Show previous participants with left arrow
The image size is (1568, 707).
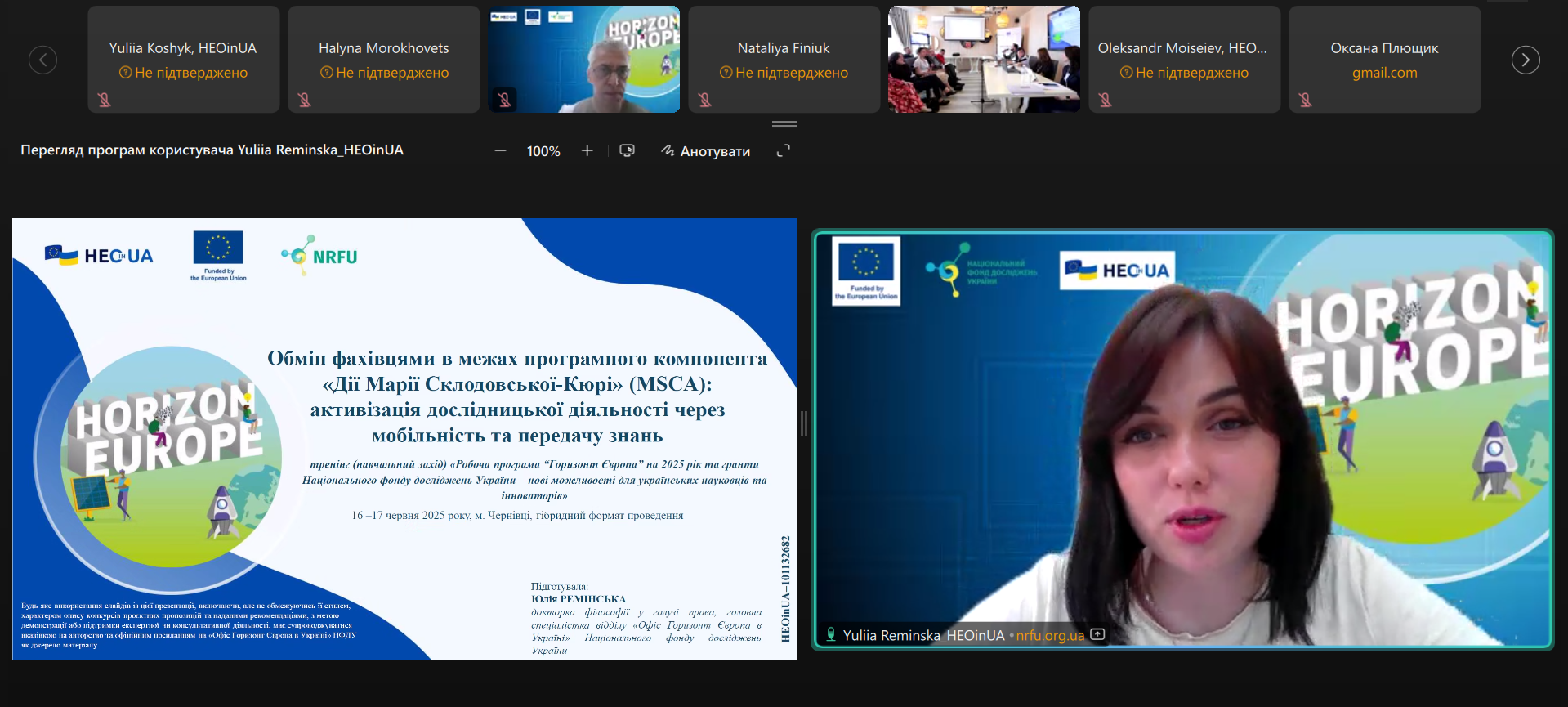pos(42,60)
